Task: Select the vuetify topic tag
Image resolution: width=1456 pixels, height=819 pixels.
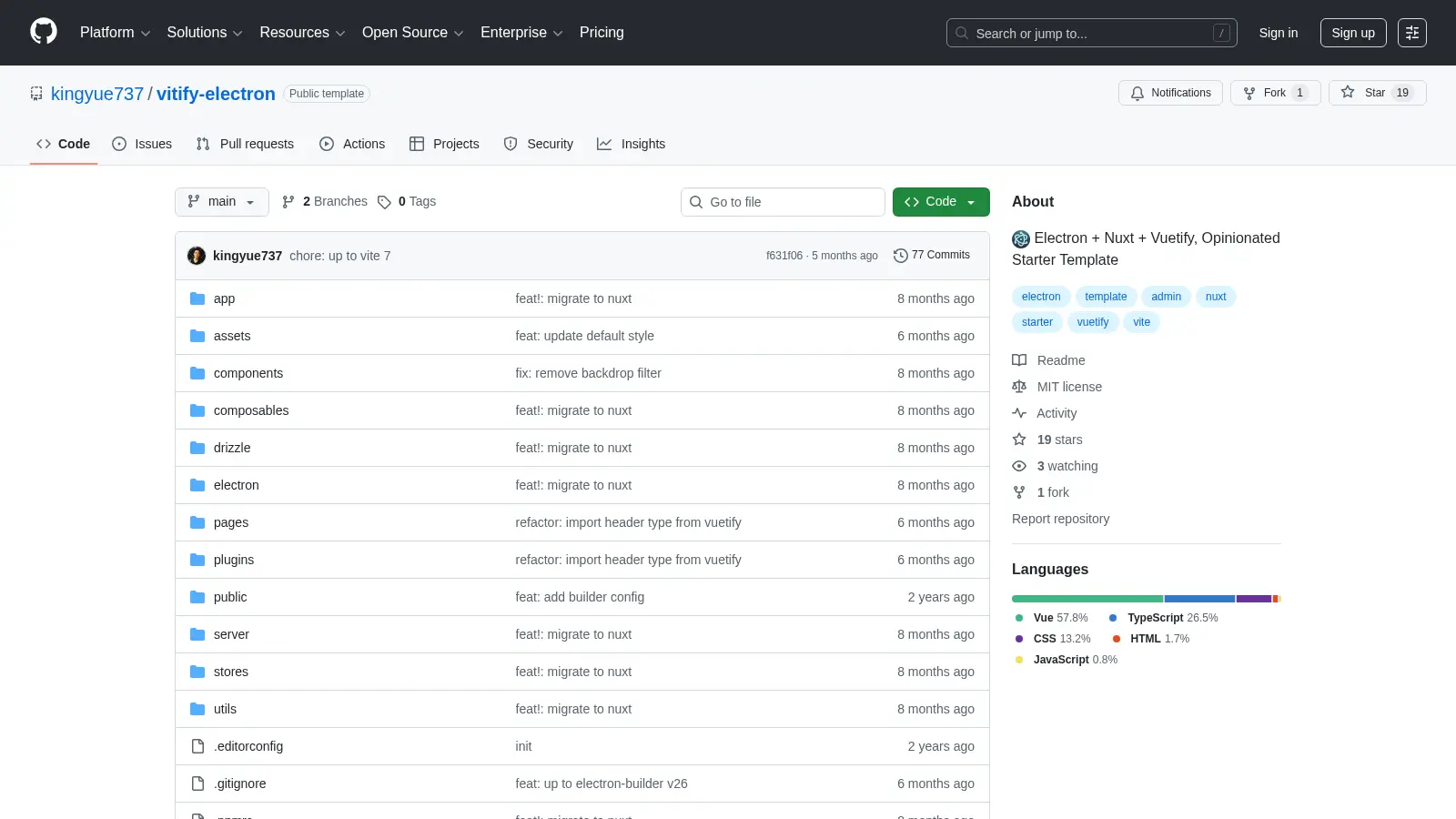Action: coord(1093,322)
